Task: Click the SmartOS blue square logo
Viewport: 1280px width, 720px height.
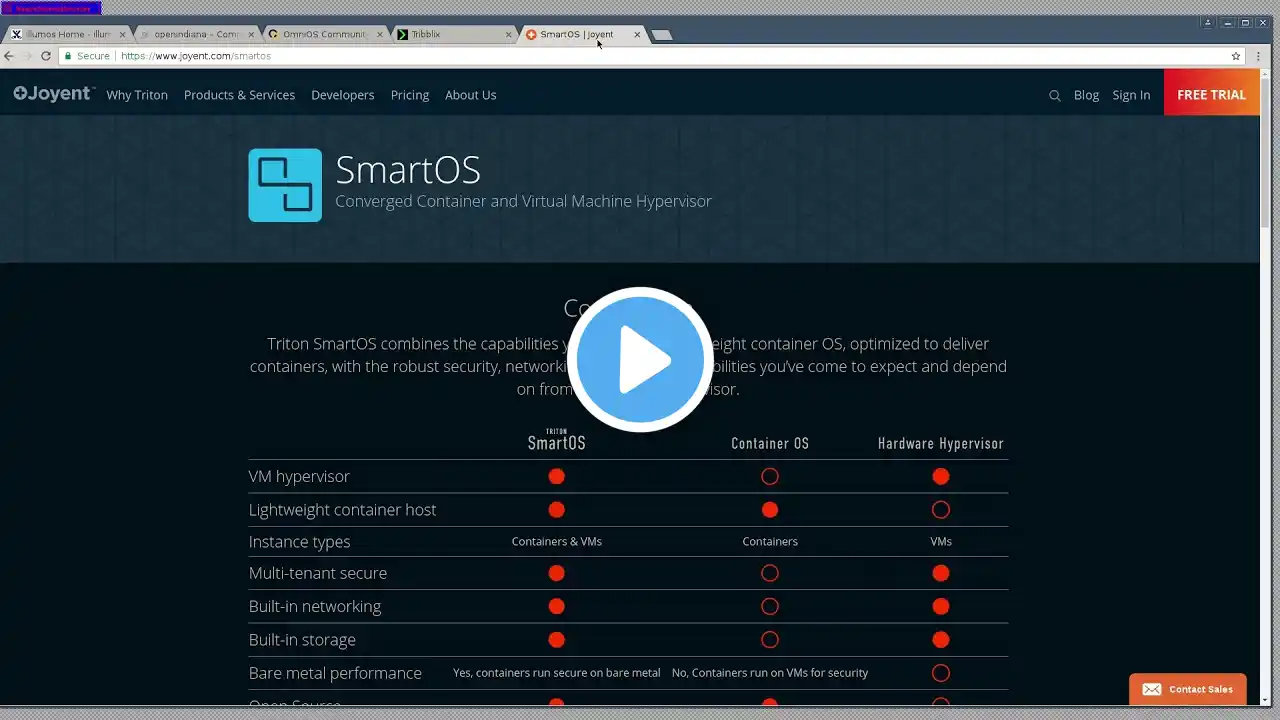Action: (285, 185)
